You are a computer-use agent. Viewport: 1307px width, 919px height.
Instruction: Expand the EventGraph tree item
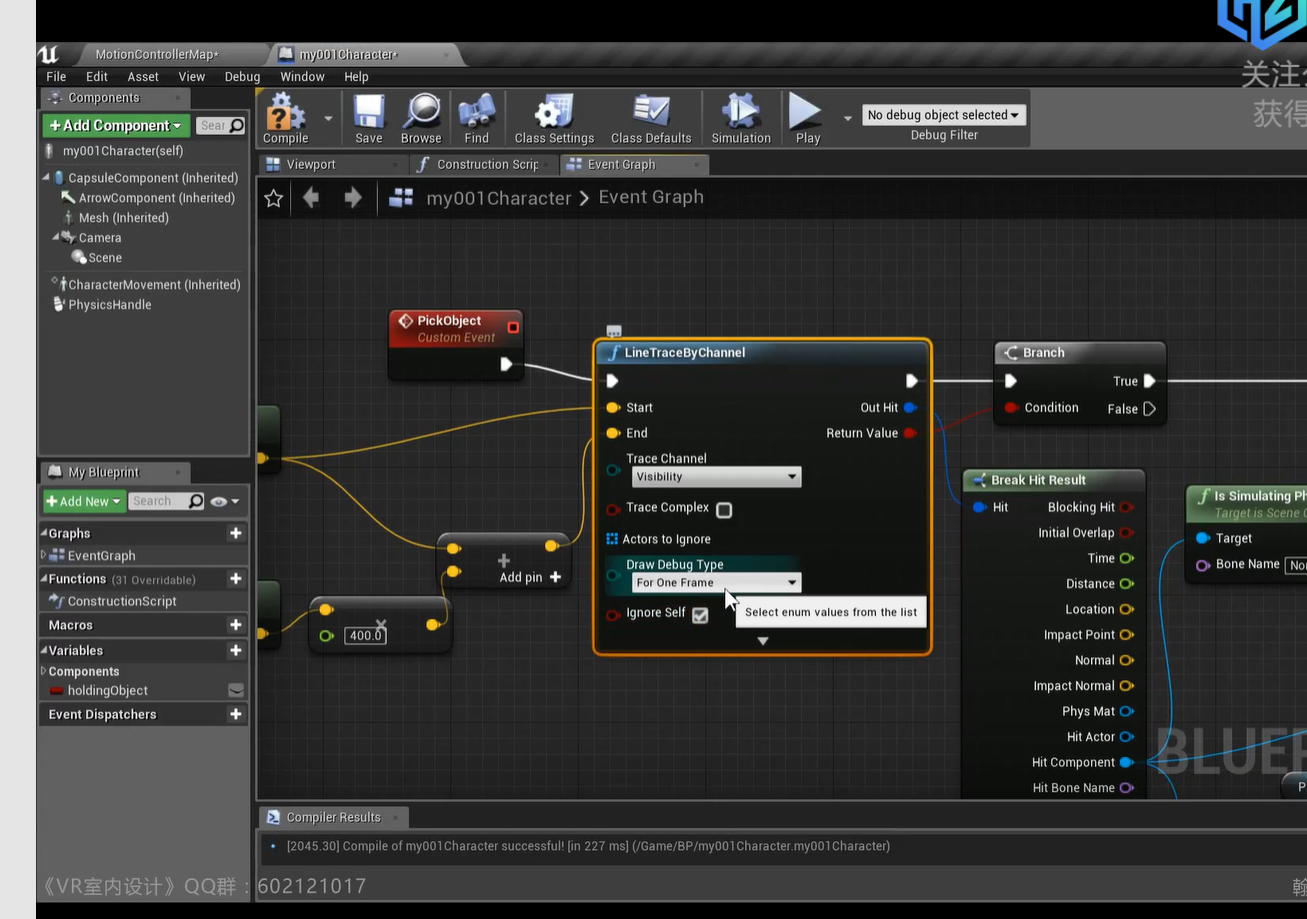[44, 555]
